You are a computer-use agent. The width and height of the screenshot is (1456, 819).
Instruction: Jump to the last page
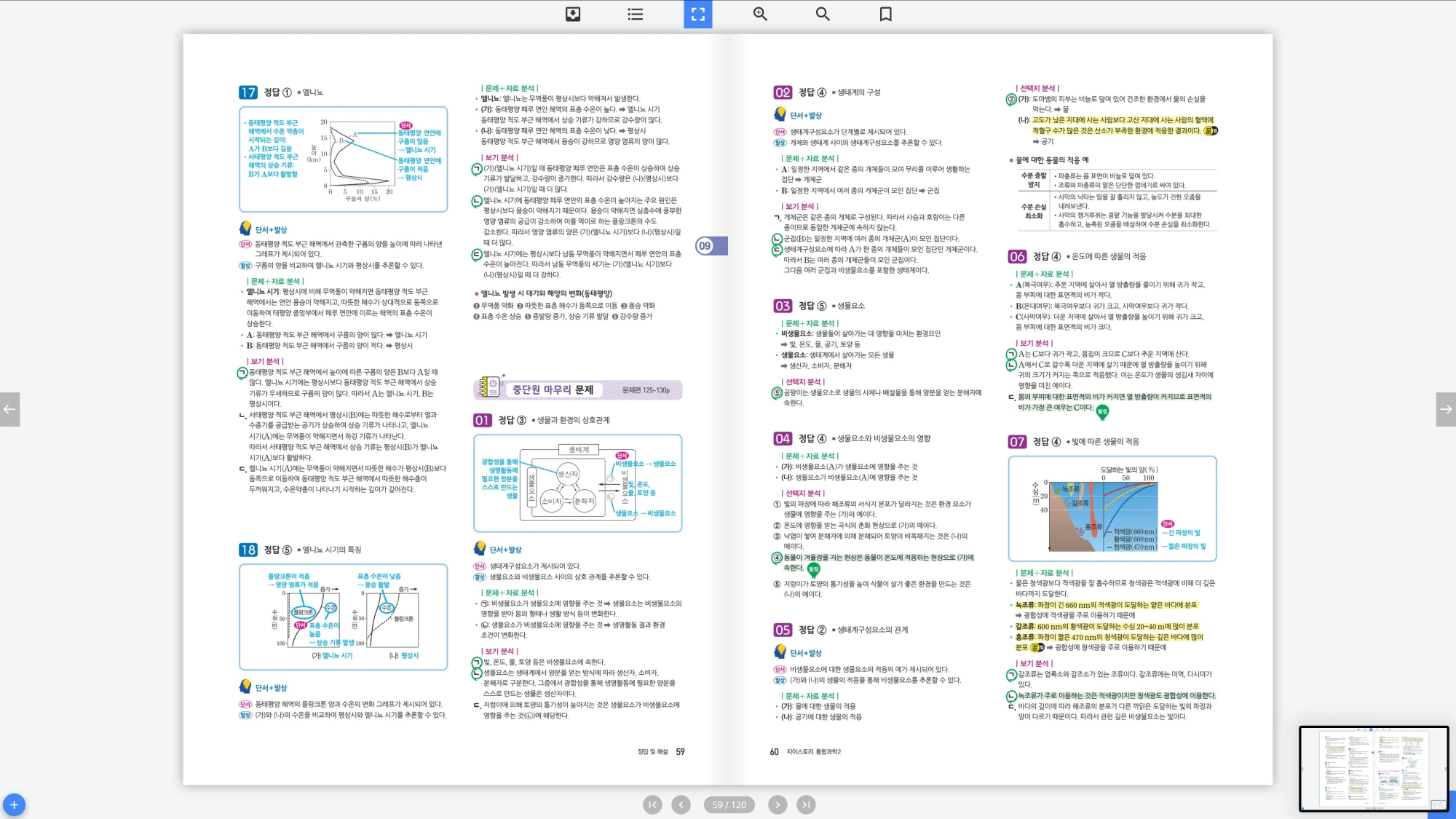(x=805, y=804)
